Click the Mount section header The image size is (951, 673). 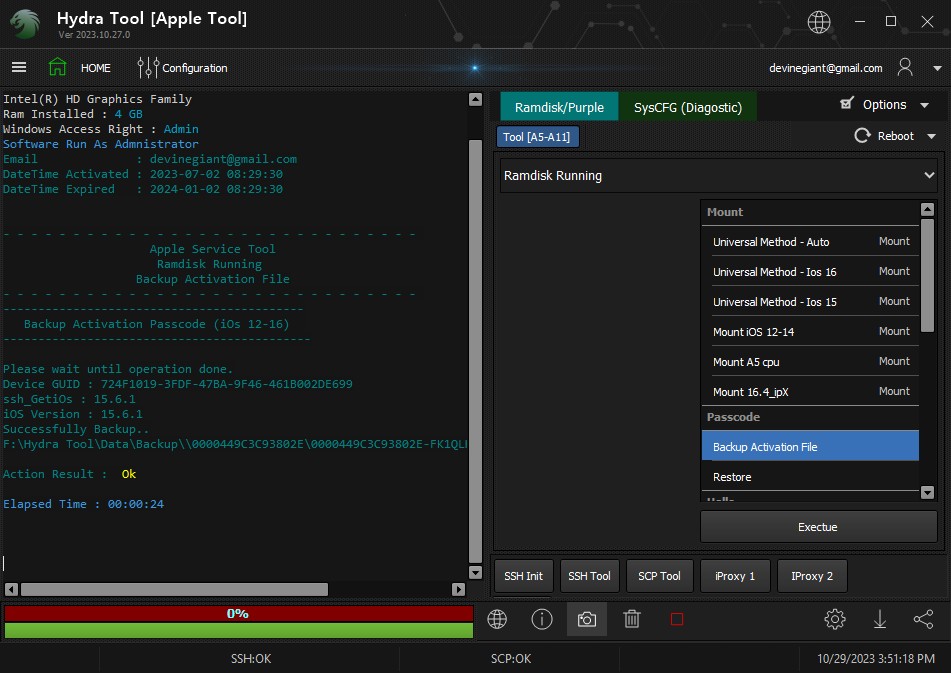[810, 212]
